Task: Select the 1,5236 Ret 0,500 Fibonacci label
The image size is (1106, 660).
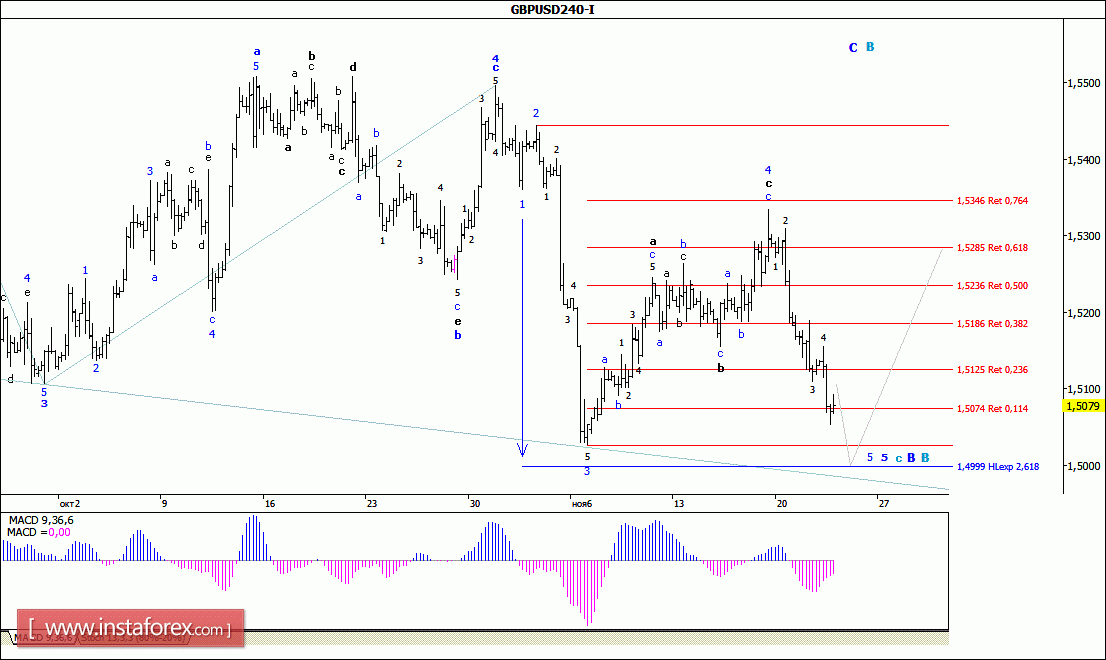Action: 992,286
